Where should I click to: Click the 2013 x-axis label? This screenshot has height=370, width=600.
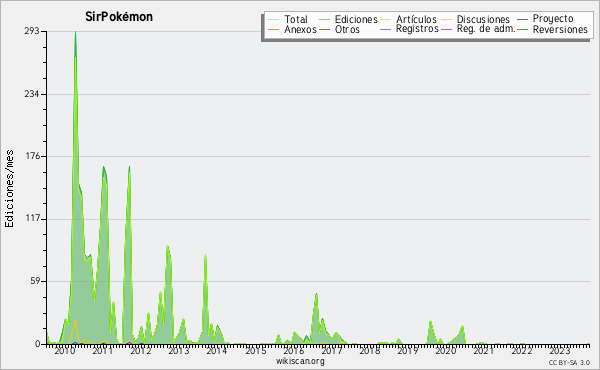(179, 350)
